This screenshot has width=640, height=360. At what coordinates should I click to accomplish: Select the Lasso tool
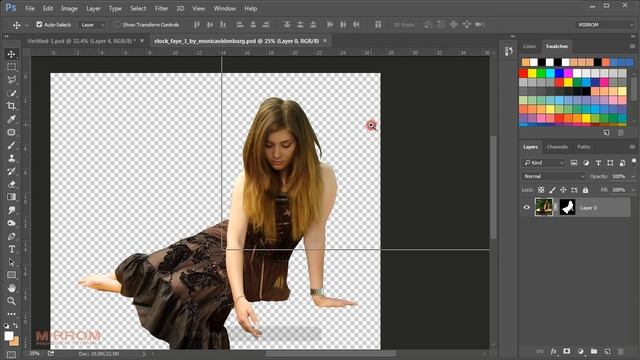[x=11, y=80]
